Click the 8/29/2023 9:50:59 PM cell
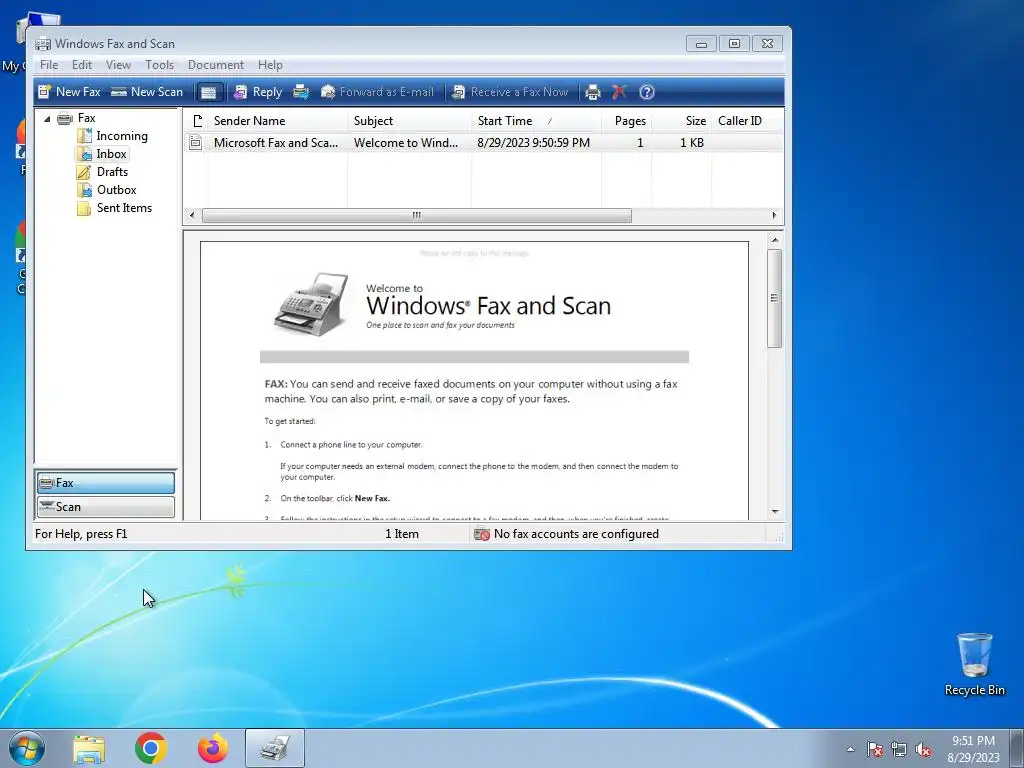The width and height of the screenshot is (1024, 768). [534, 142]
